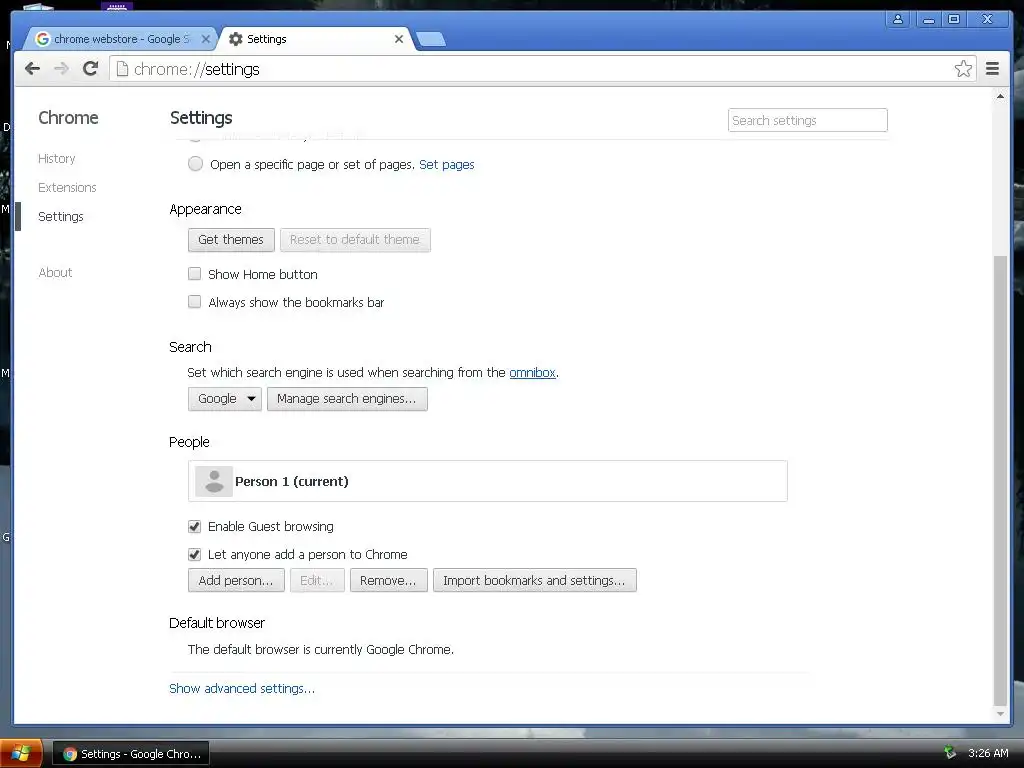
Task: Open the Chrome hamburger menu
Action: [992, 69]
